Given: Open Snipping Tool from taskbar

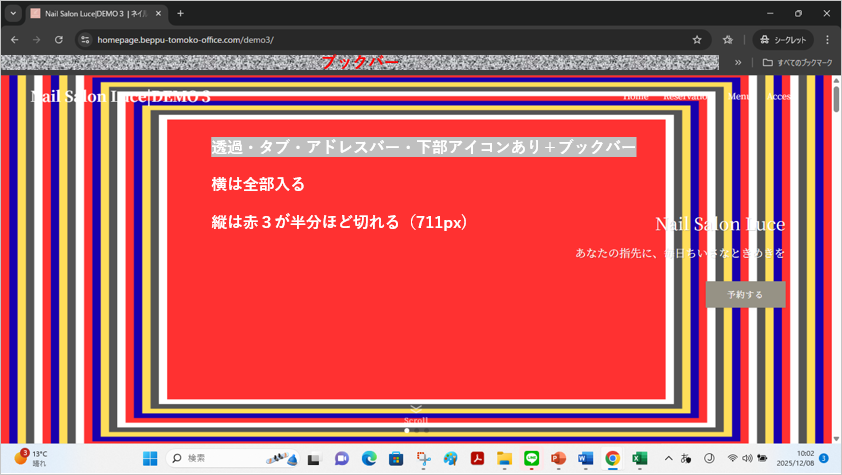Looking at the screenshot, I should tap(424, 458).
